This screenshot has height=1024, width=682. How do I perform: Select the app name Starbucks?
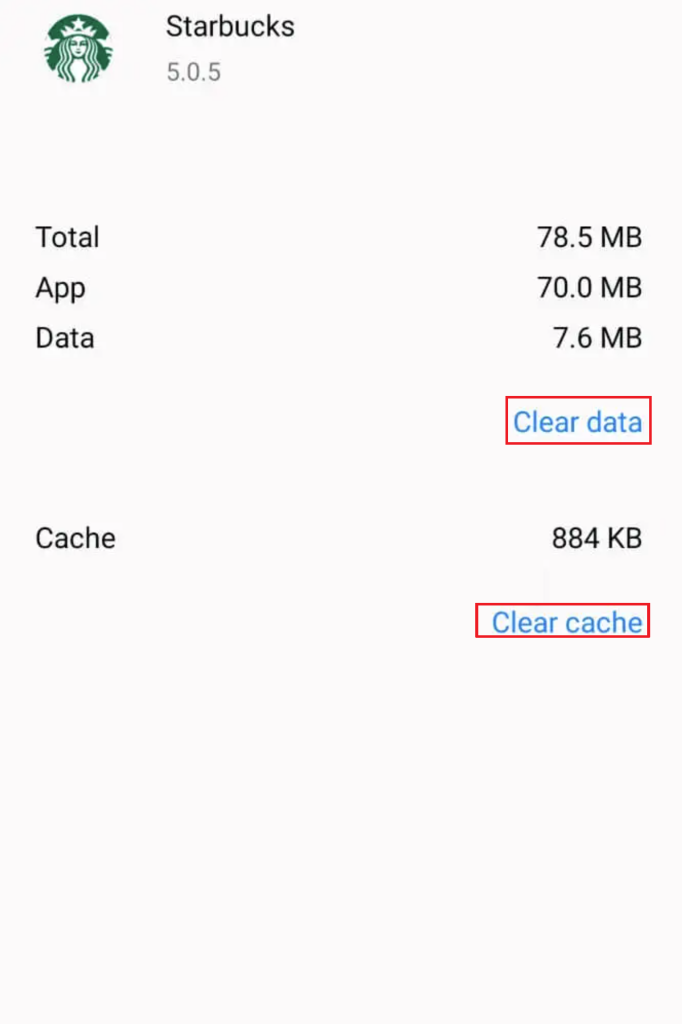tap(230, 27)
